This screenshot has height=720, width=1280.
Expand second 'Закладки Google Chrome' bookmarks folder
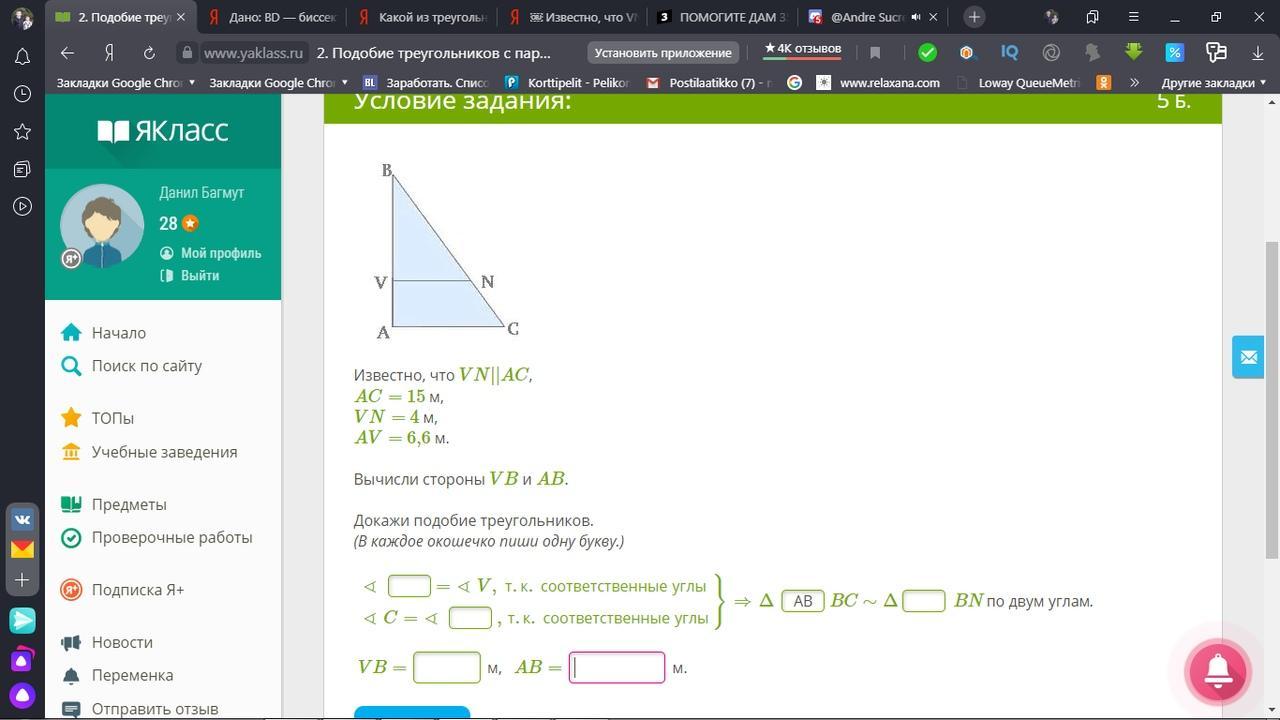[x=278, y=83]
